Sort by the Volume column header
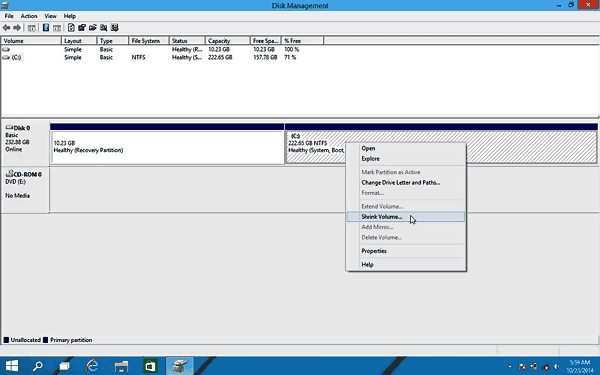Screen dimensions: 600x375 point(31,41)
